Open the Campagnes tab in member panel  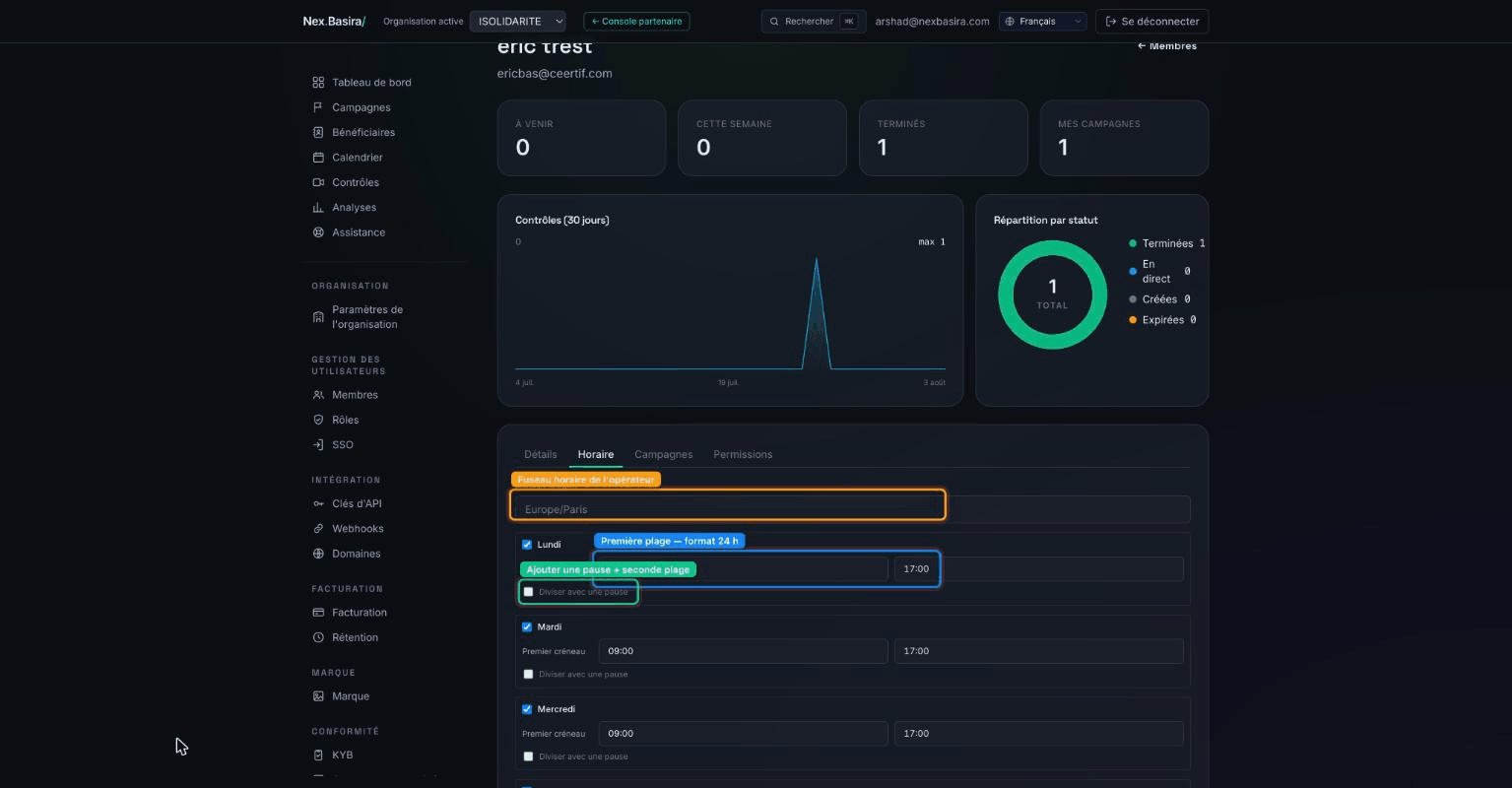coord(664,455)
